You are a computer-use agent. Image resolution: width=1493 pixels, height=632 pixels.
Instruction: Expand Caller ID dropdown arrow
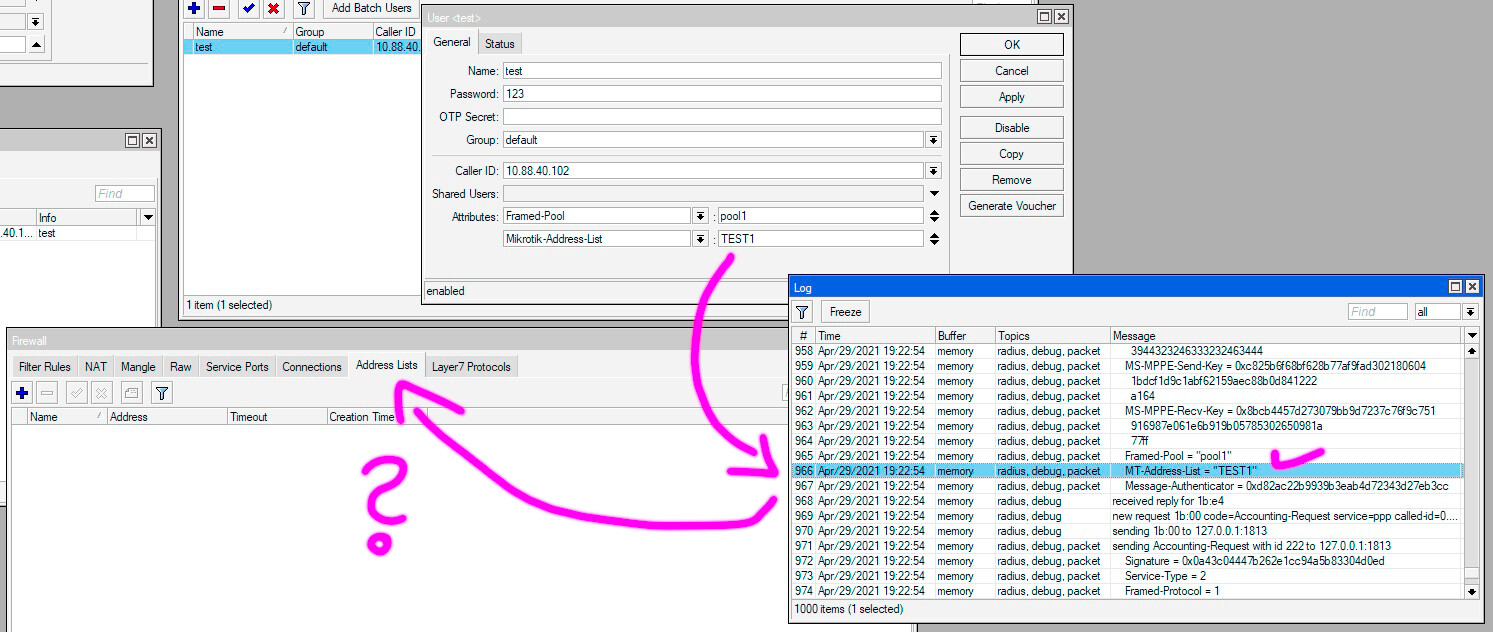(933, 171)
